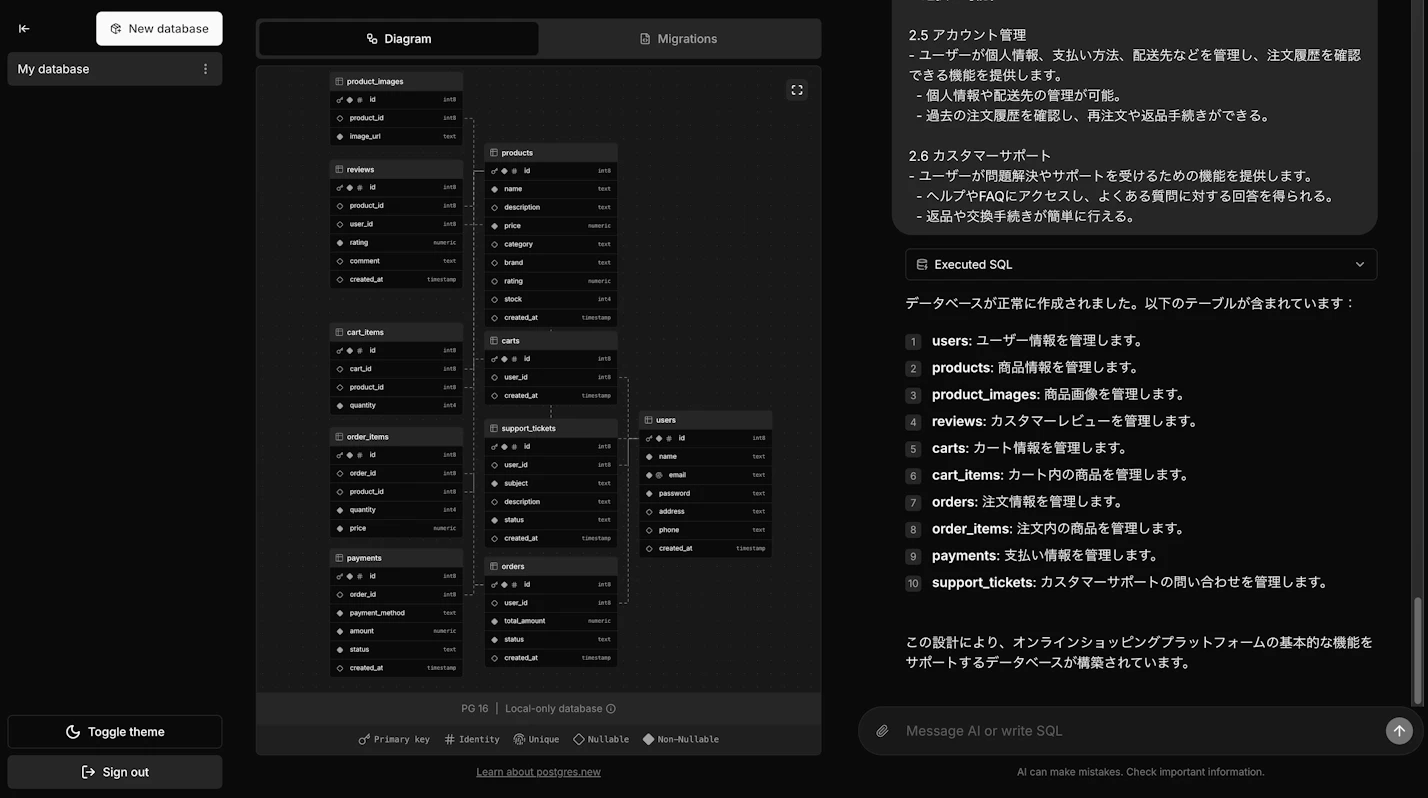Expand the diagram to fullscreen
This screenshot has width=1428, height=798.
click(796, 89)
